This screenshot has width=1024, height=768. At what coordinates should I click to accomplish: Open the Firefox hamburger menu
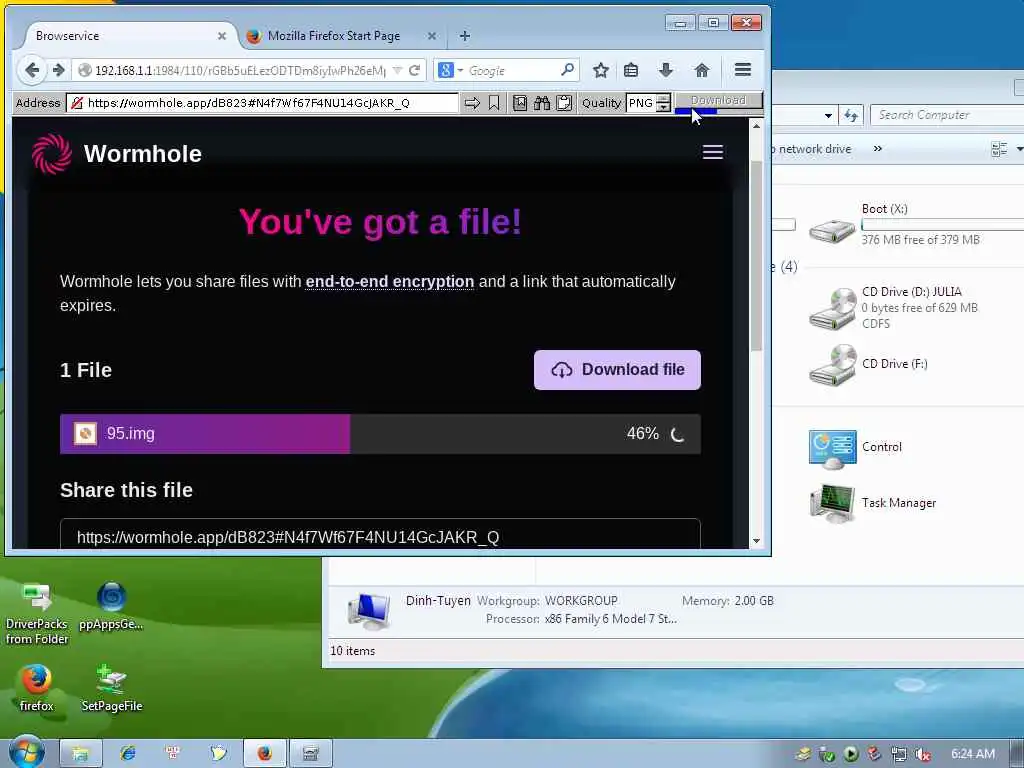pos(743,70)
